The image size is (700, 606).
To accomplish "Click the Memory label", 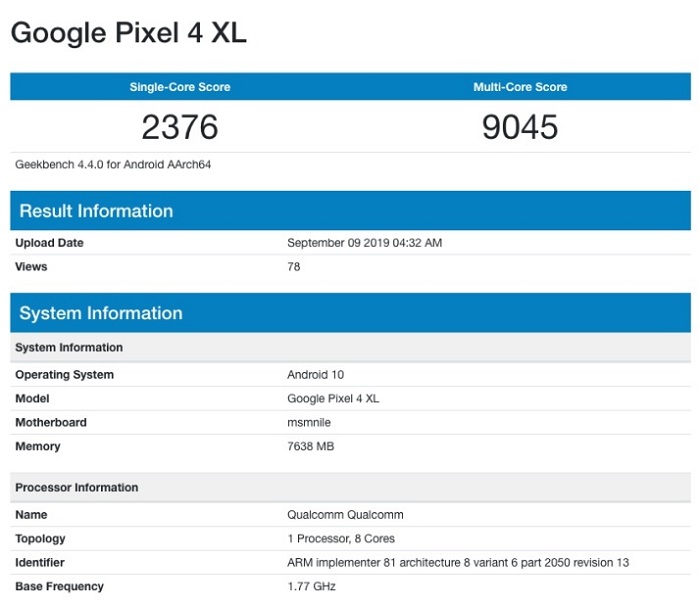I will tap(38, 446).
